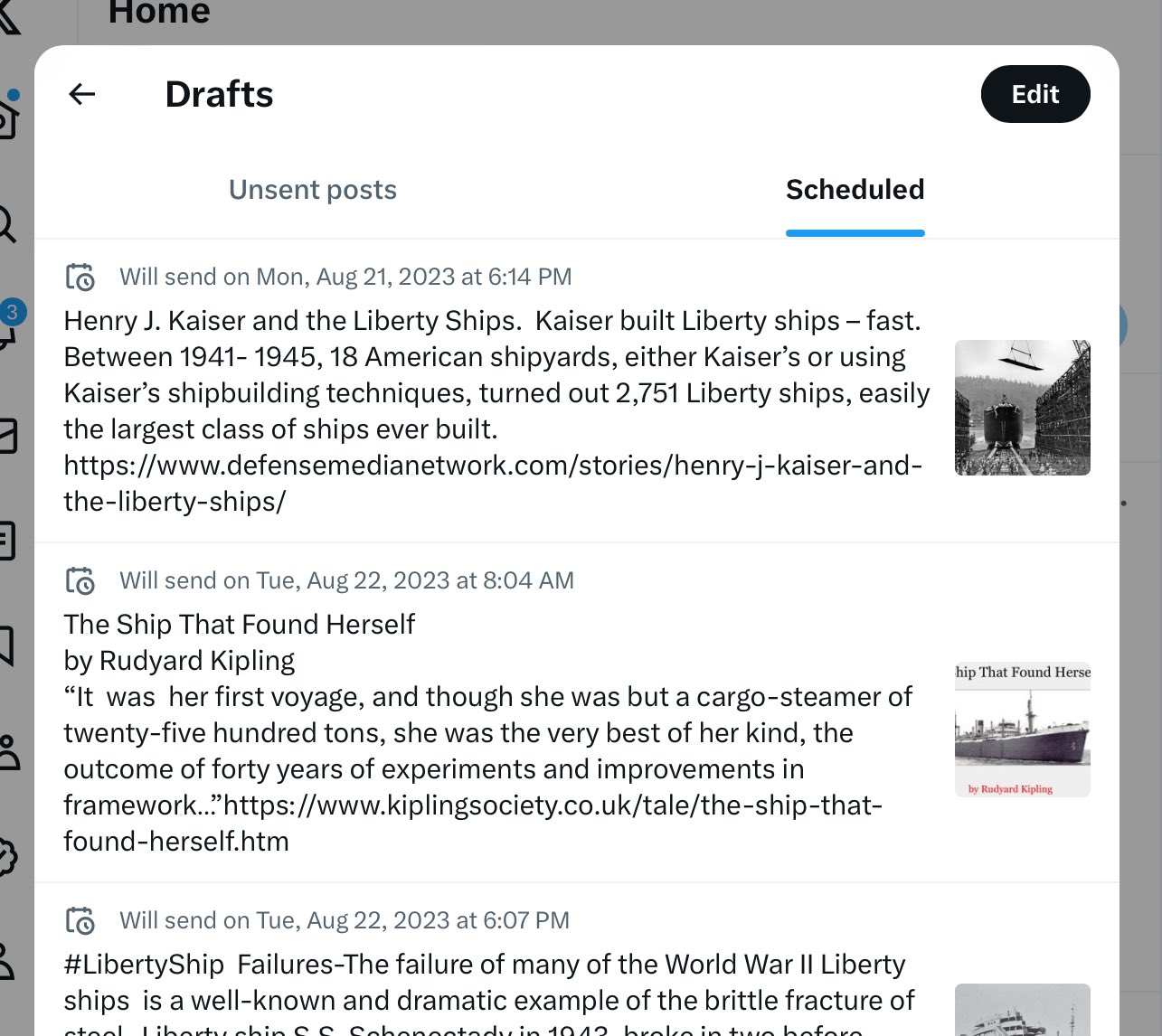The image size is (1162, 1036).
Task: Open the Lists icon in the sidebar
Action: [x=6, y=541]
